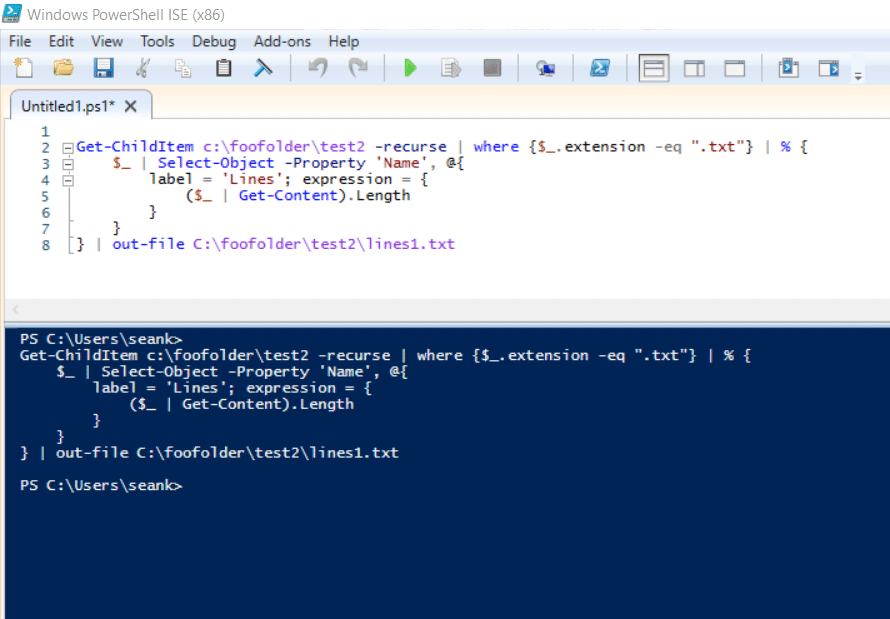This screenshot has height=619, width=890.
Task: Click line number 1 in the gutter
Action: [x=45, y=132]
